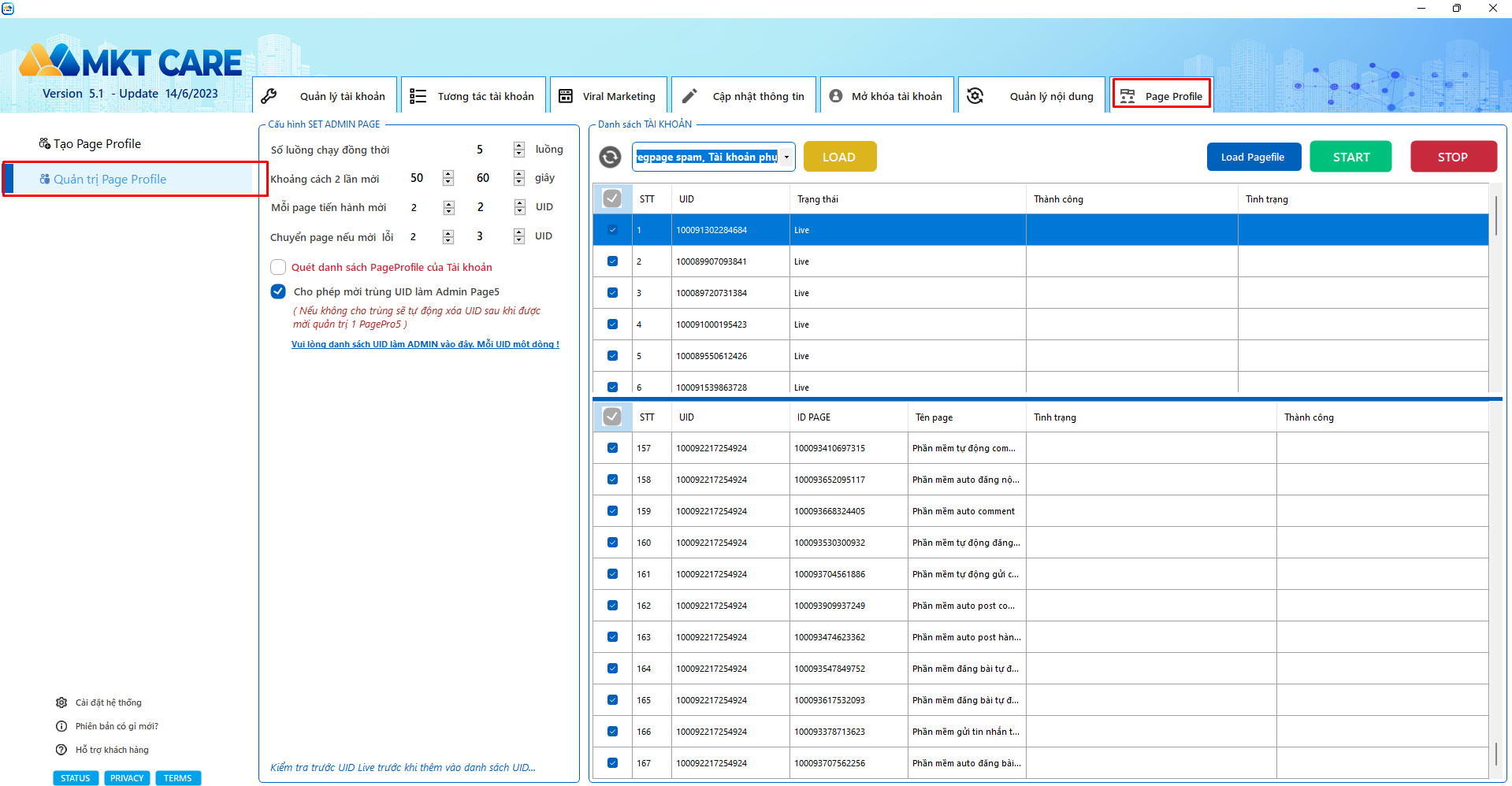Open the link to enter ADMIN UID list
The width and height of the screenshot is (1512, 786).
(x=425, y=344)
